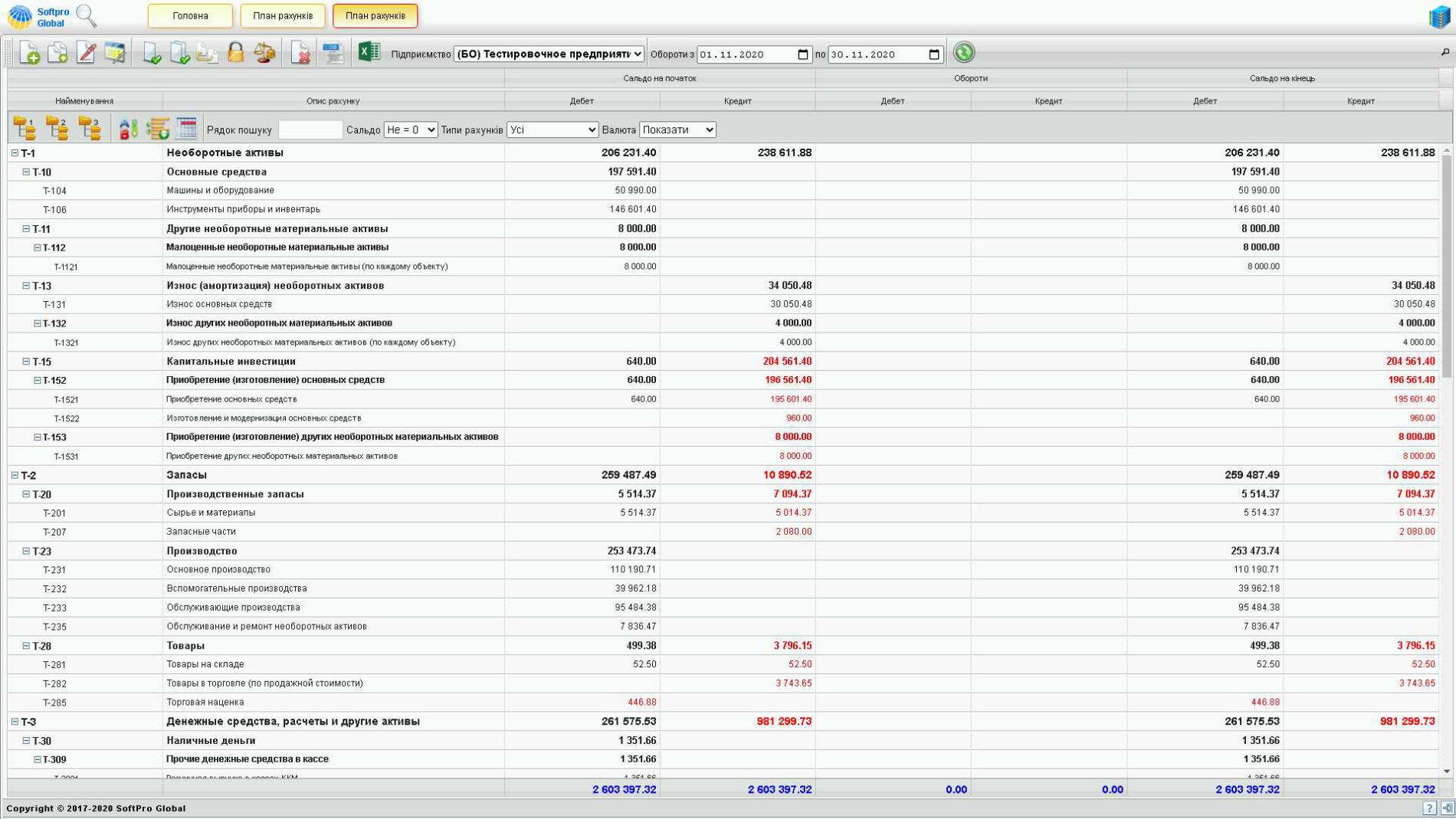This screenshot has height=819, width=1456.
Task: Click the Обороти з start date field
Action: coord(754,54)
